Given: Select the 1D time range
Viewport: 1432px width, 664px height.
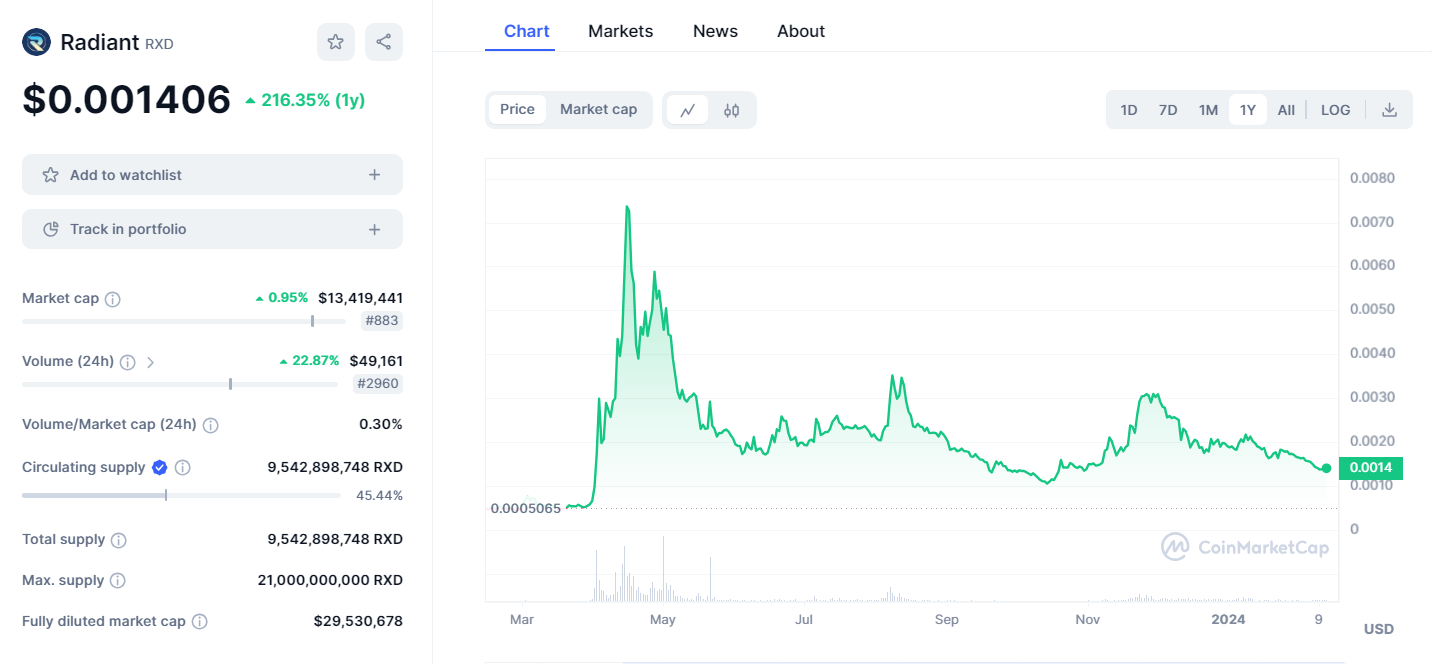Looking at the screenshot, I should [1129, 110].
